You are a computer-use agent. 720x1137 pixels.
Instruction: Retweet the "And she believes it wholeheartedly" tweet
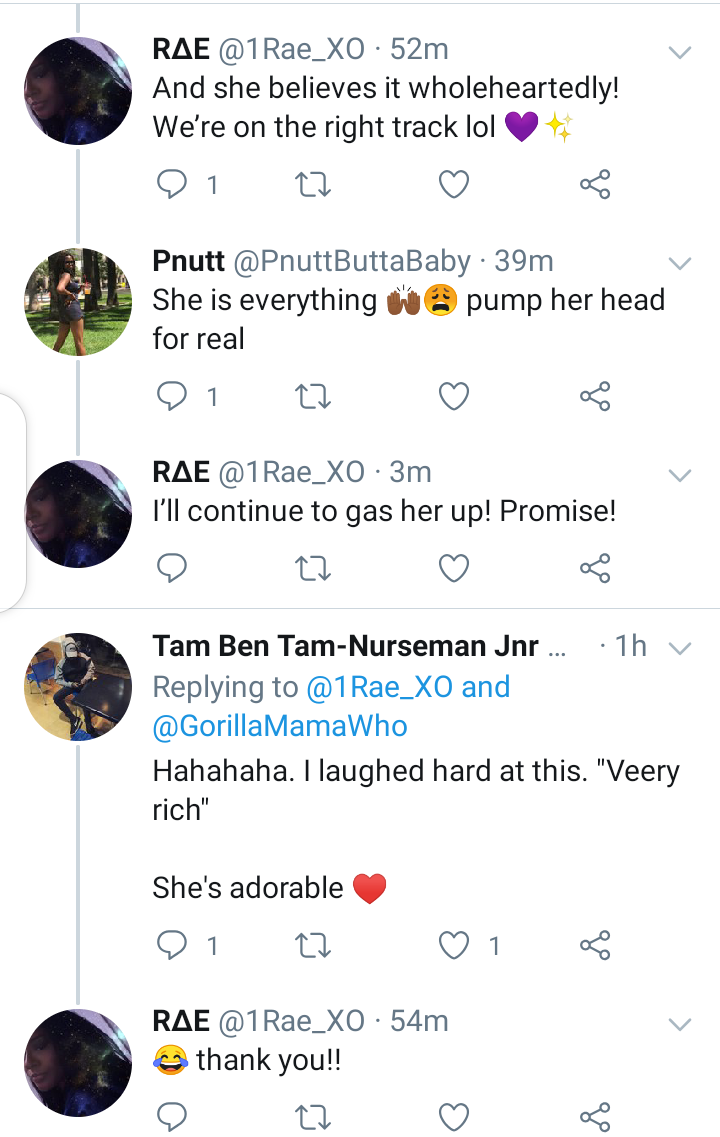(x=314, y=184)
